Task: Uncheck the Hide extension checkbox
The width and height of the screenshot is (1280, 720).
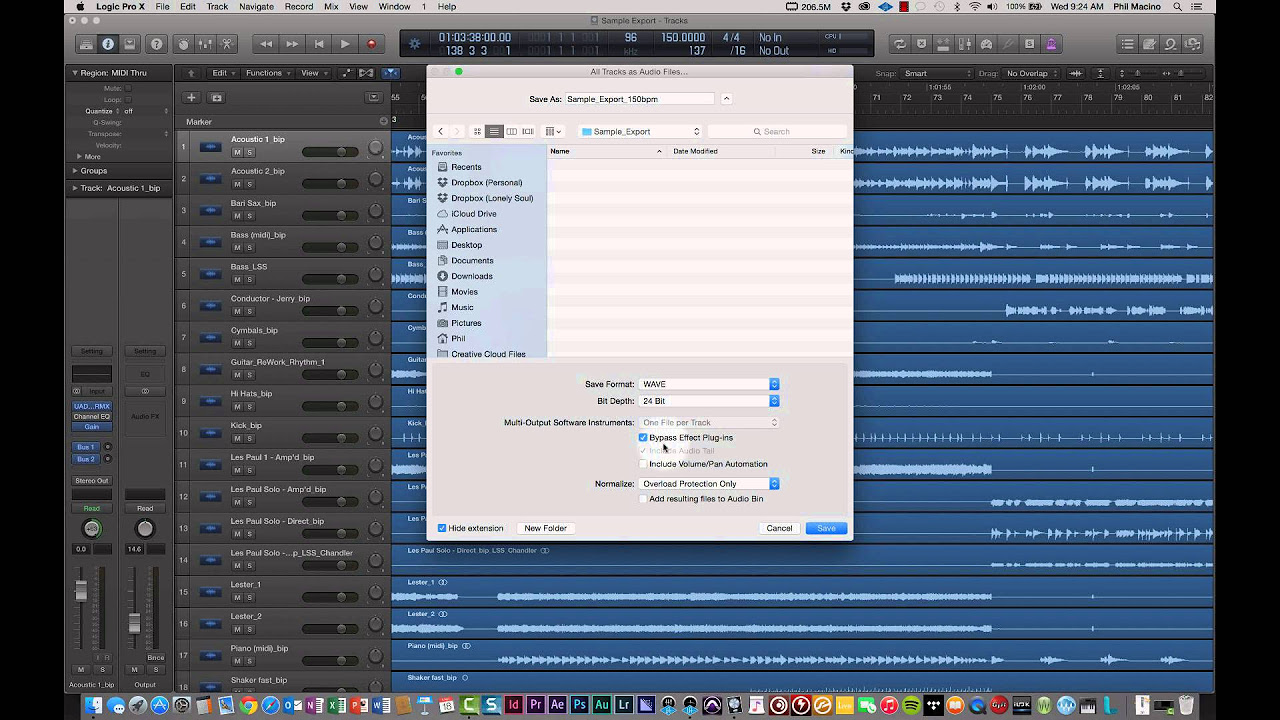Action: (x=442, y=528)
